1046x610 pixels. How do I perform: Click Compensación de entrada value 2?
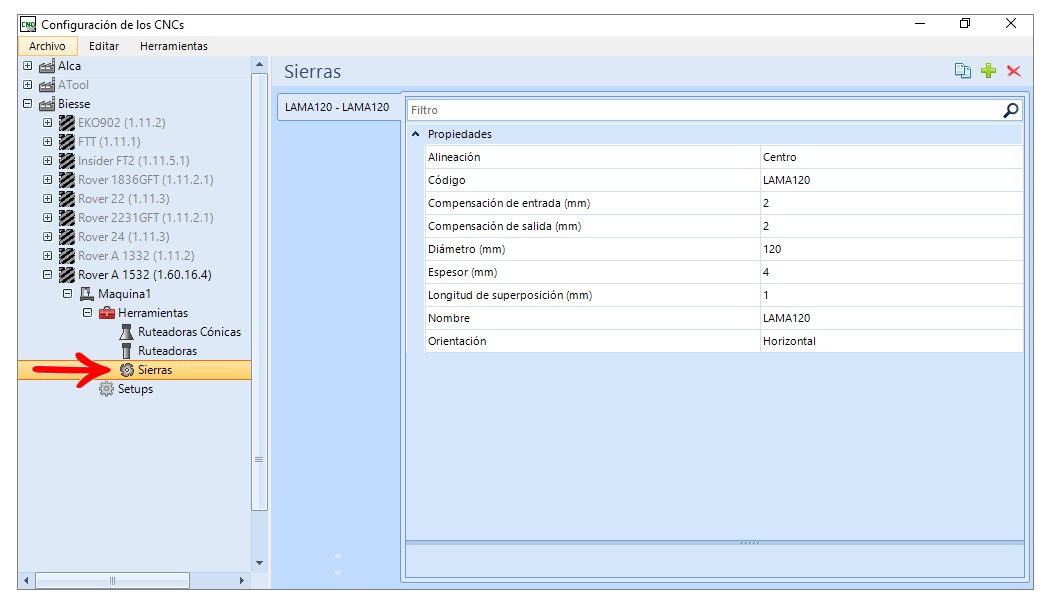891,204
